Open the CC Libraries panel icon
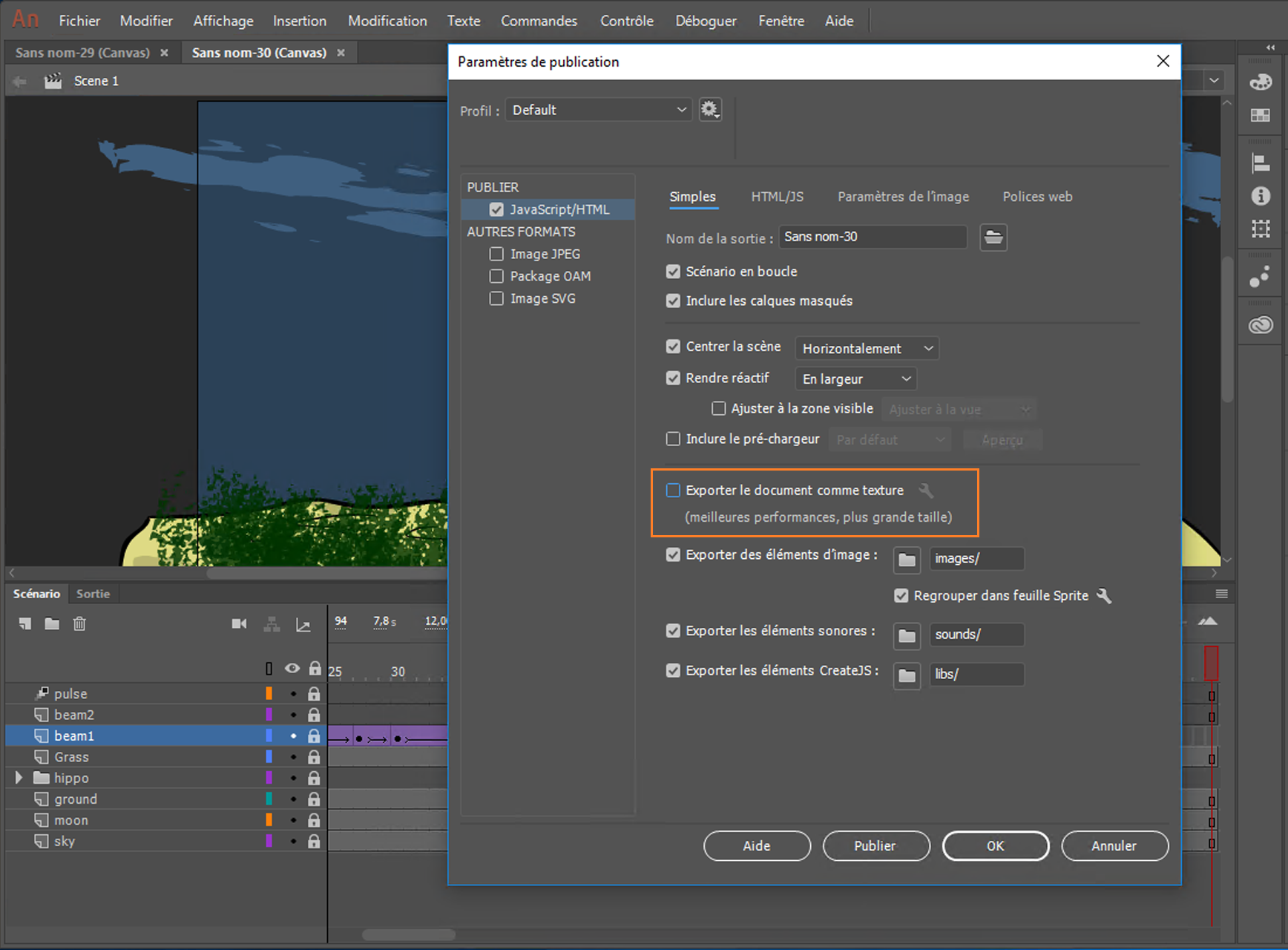 point(1261,325)
